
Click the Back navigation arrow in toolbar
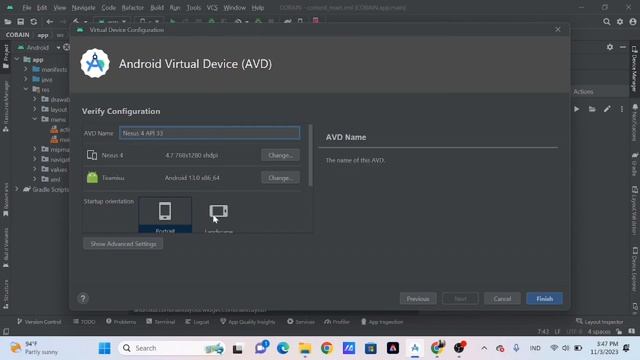pyautogui.click(x=50, y=22)
